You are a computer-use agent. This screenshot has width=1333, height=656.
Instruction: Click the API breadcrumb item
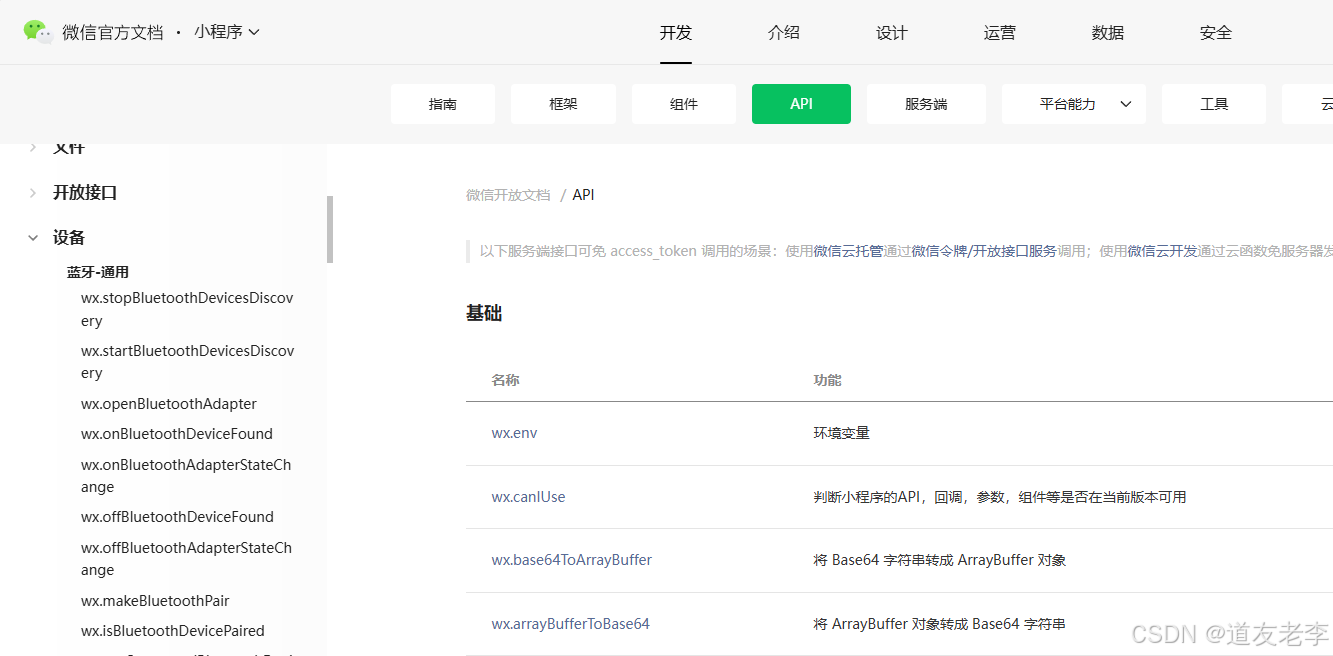click(583, 195)
